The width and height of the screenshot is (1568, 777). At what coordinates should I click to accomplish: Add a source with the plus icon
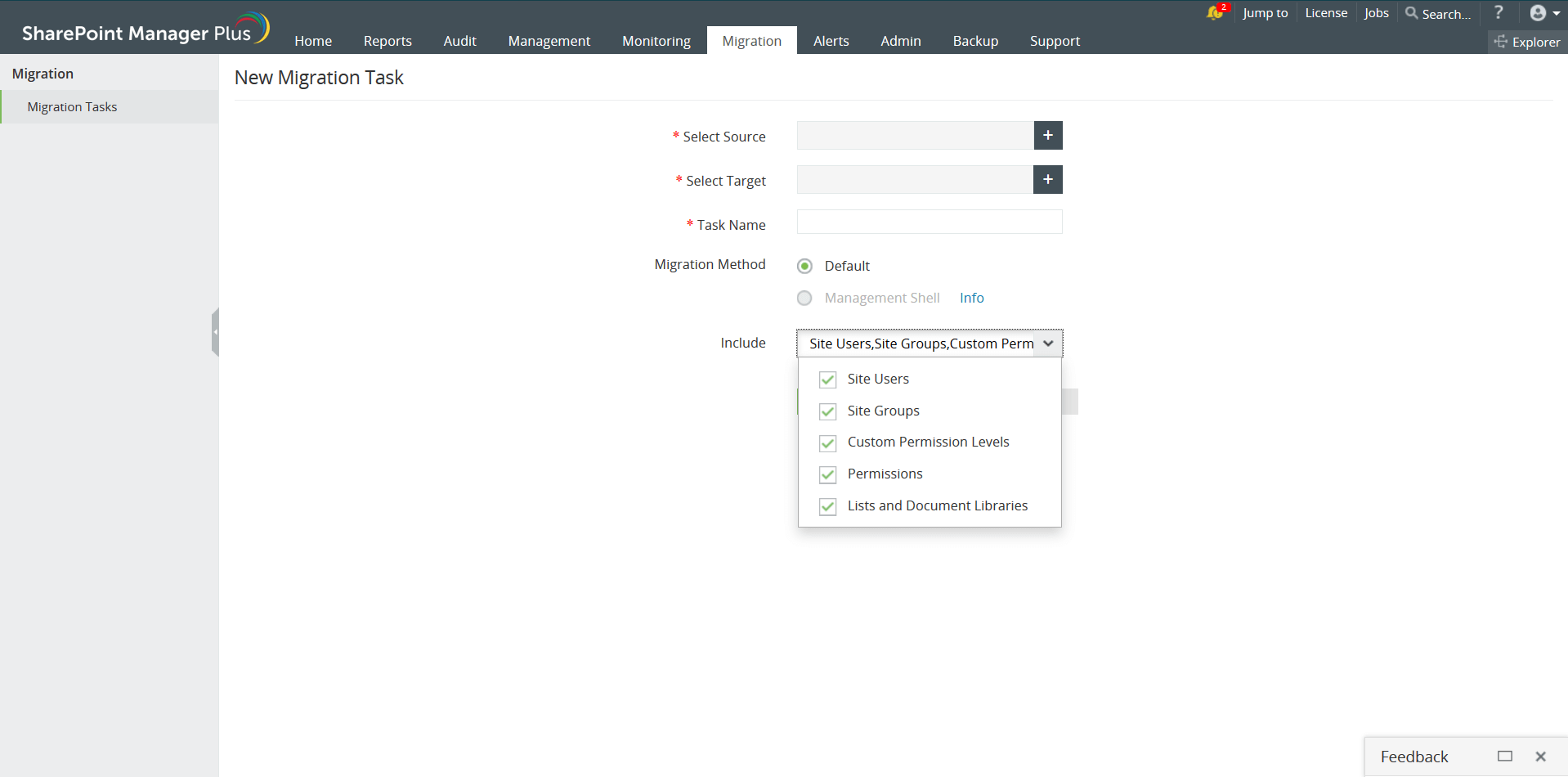click(x=1047, y=135)
